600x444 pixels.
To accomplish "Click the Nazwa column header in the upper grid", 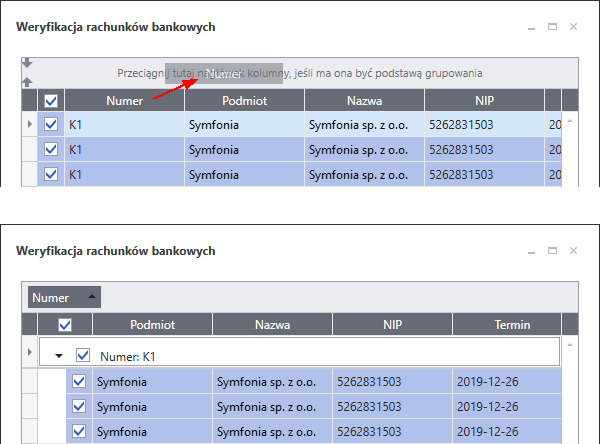I will (x=364, y=100).
